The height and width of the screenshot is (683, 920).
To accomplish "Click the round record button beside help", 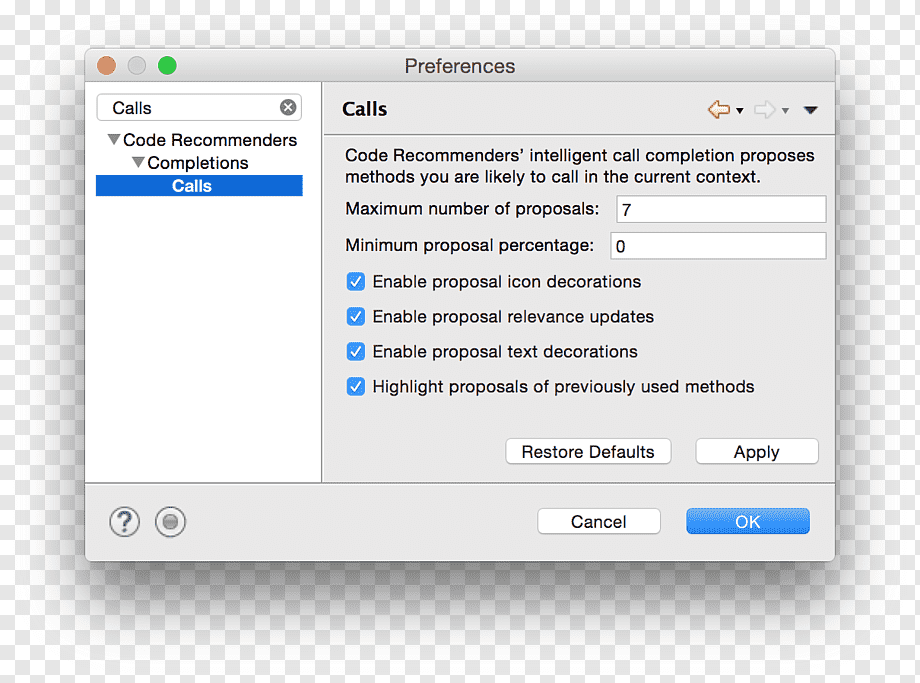I will (x=170, y=522).
